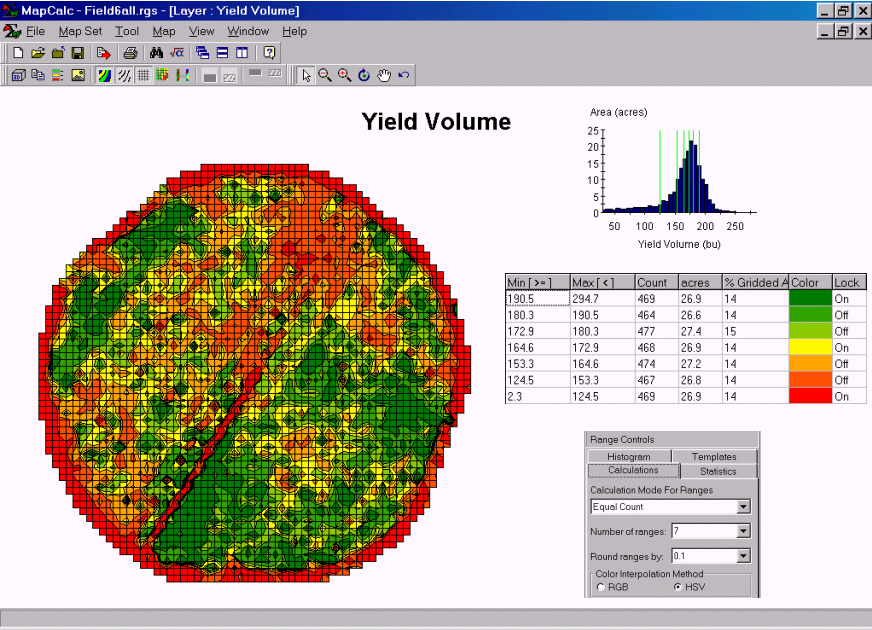The width and height of the screenshot is (872, 630).
Task: Select the HSV color interpolation option
Action: 679,587
